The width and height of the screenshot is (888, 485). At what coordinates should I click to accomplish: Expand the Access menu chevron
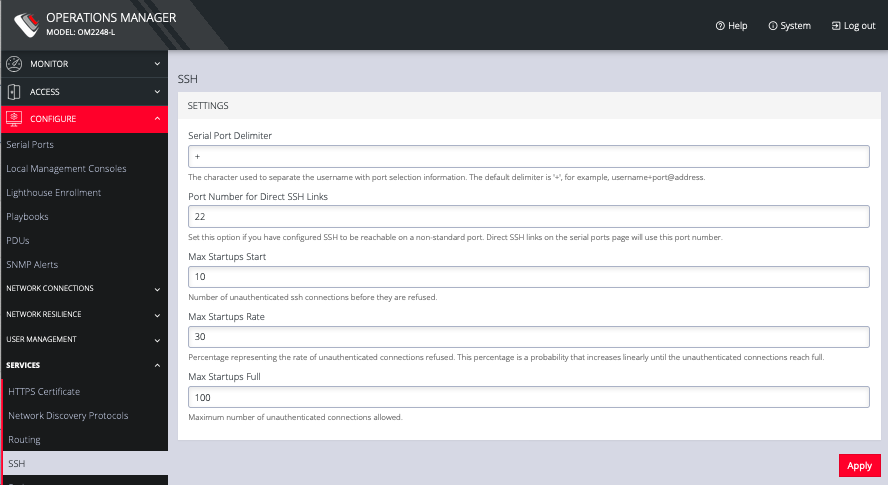tap(157, 92)
